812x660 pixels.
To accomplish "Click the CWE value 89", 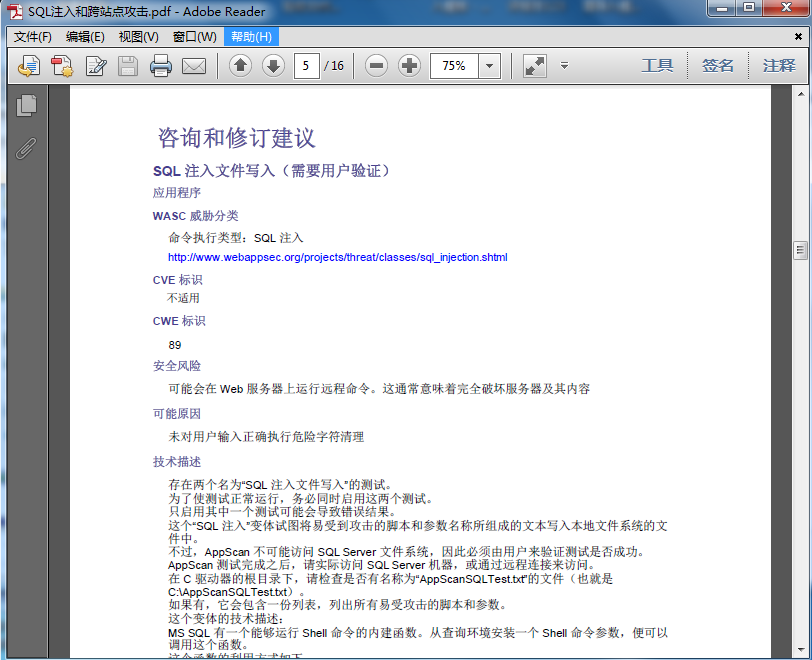I will coord(175,345).
